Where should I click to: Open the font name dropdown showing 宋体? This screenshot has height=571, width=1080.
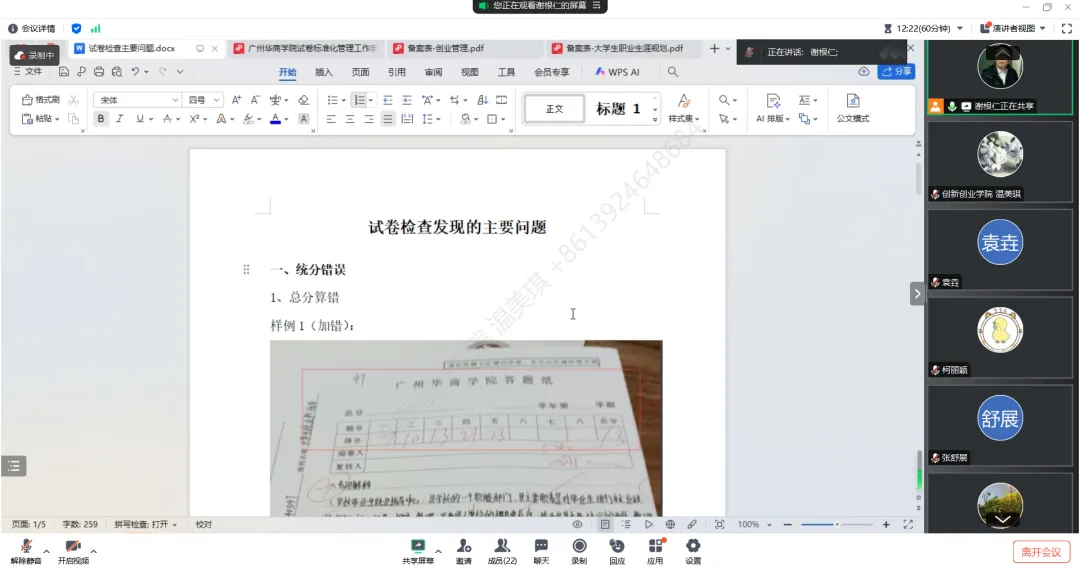point(137,100)
